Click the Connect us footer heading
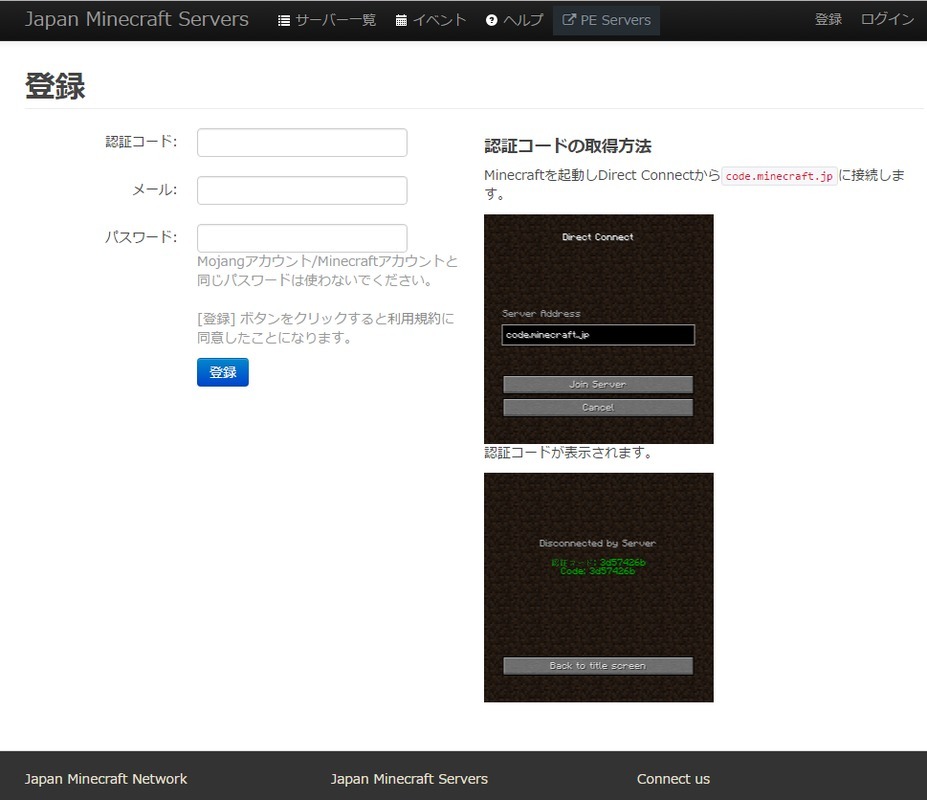The height and width of the screenshot is (800, 927). tap(673, 779)
